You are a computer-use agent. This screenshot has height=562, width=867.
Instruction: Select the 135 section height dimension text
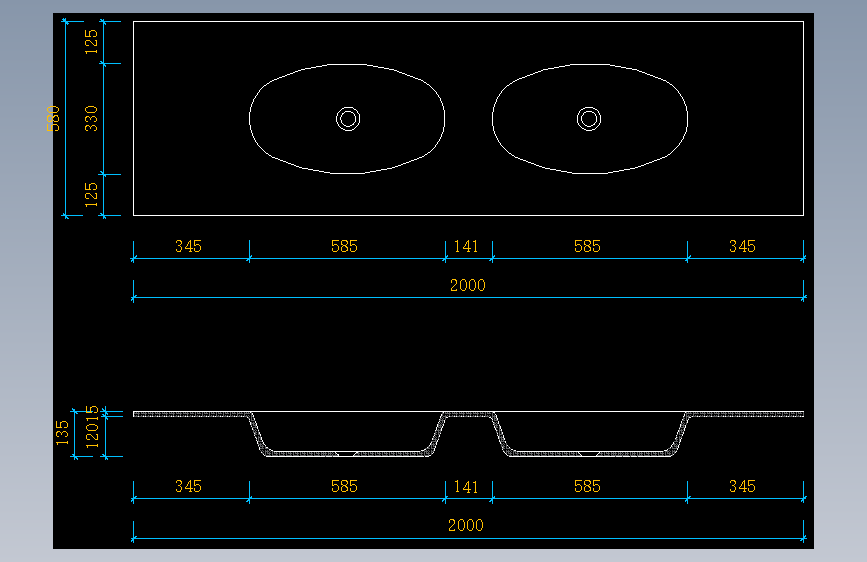(x=62, y=433)
